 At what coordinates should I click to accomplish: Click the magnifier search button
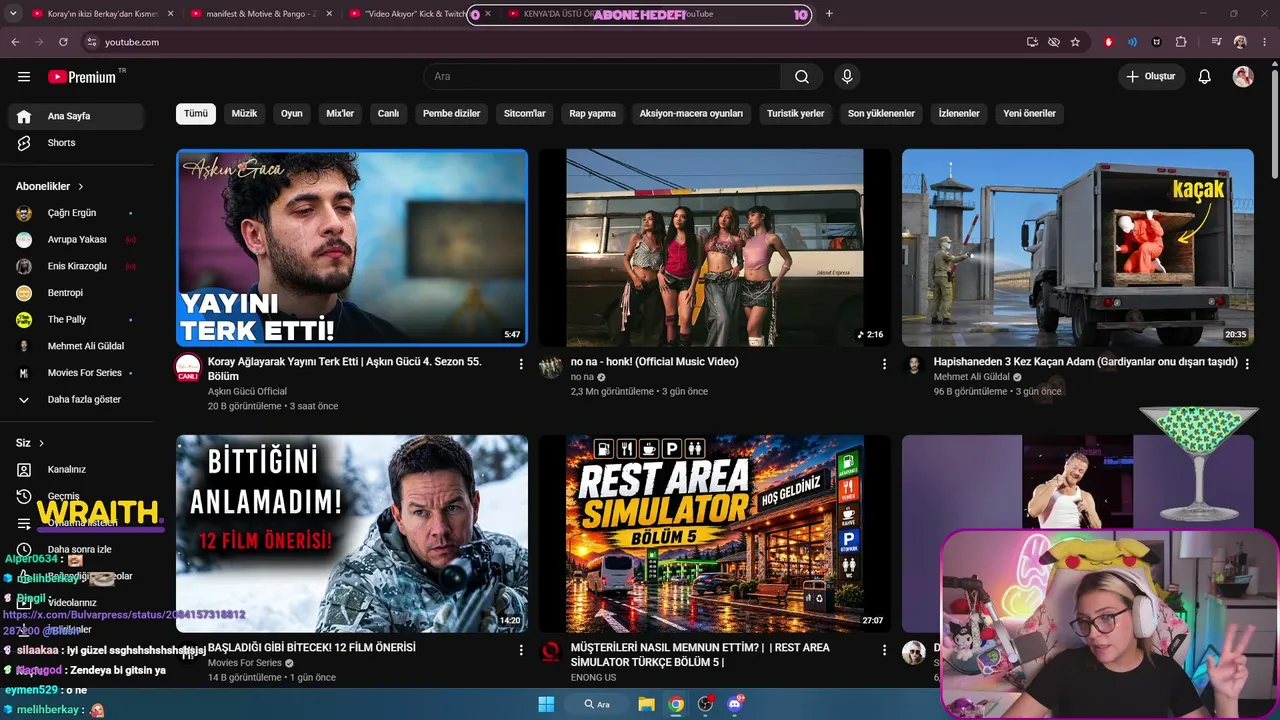click(802, 77)
